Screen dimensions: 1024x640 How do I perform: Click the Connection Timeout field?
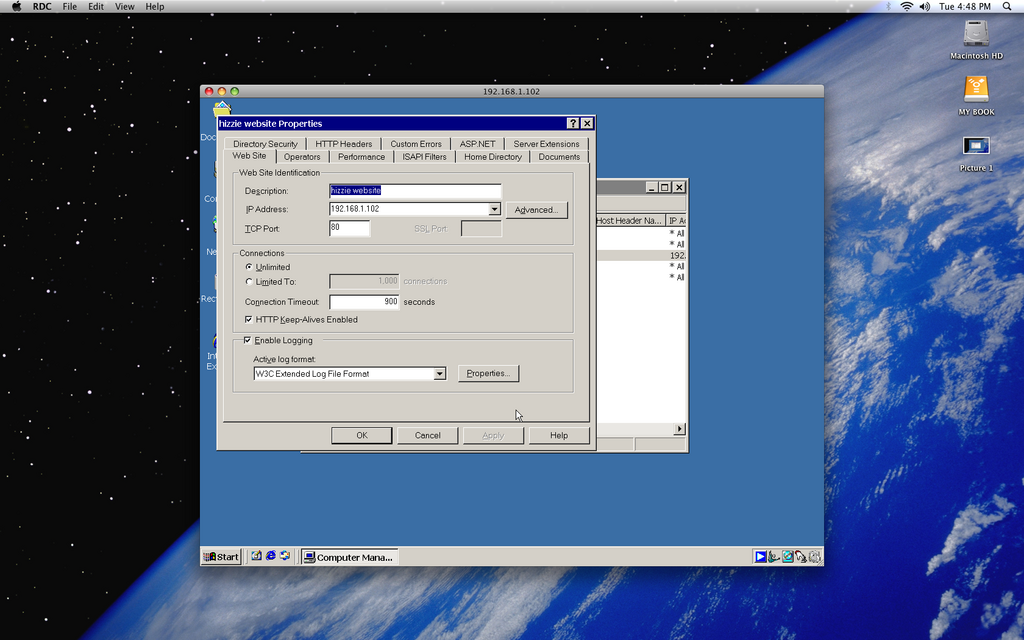364,302
